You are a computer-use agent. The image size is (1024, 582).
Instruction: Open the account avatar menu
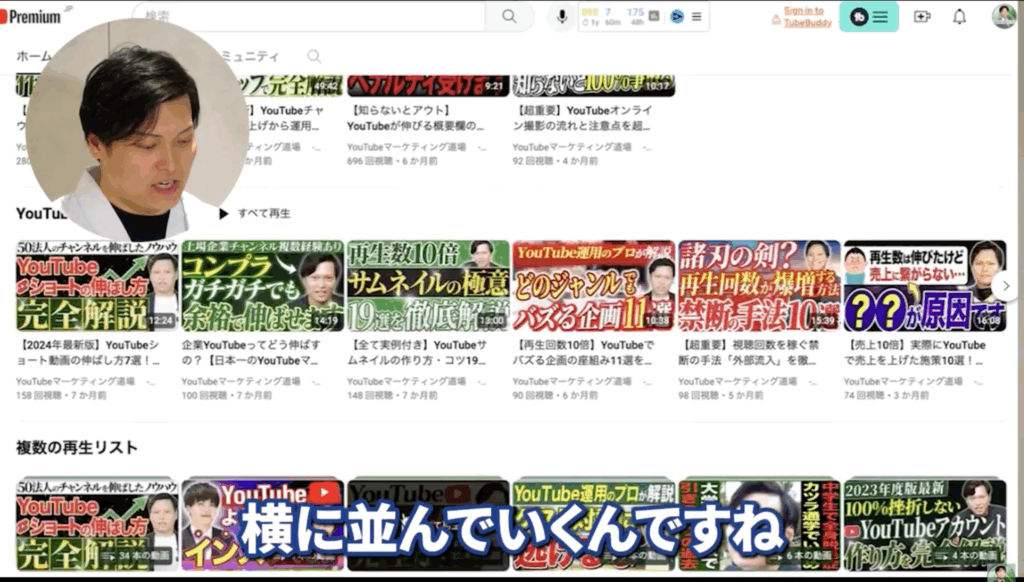click(1003, 16)
